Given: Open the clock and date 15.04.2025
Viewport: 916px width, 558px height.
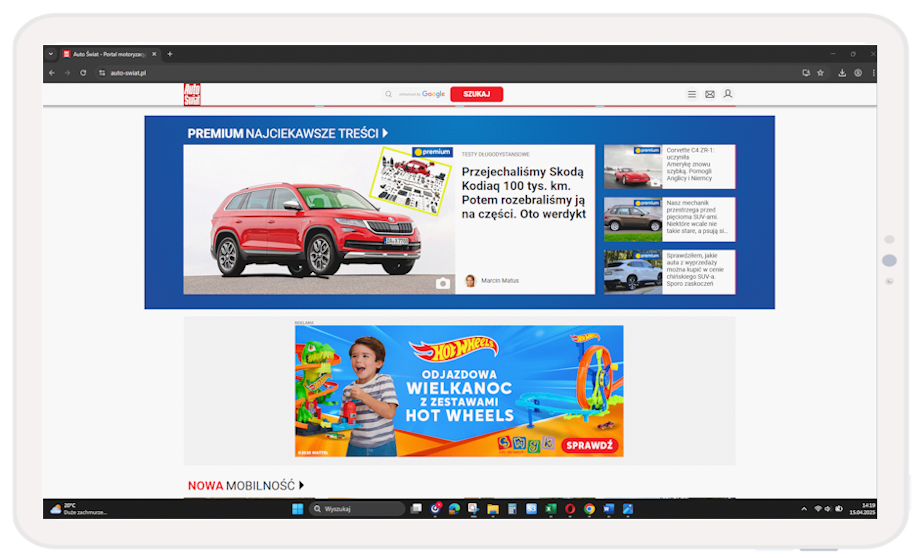Looking at the screenshot, I should click(x=862, y=509).
